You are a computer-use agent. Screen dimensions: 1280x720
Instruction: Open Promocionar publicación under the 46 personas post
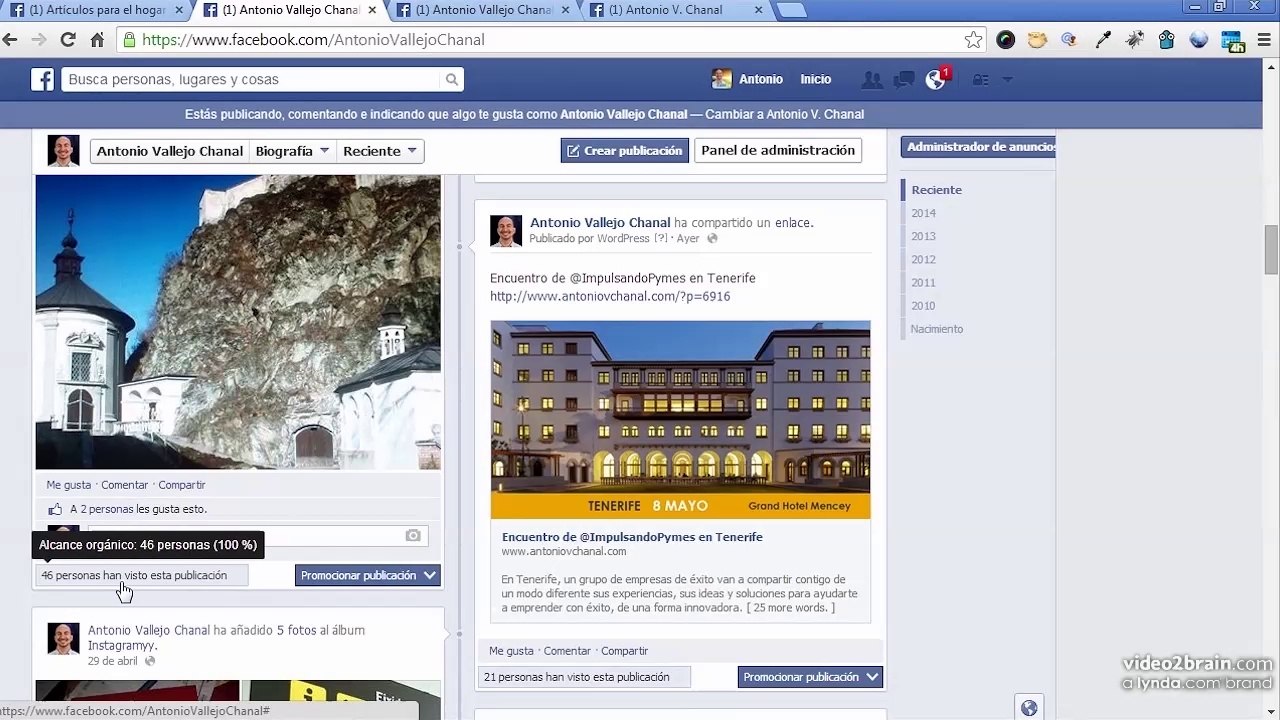[x=368, y=576]
